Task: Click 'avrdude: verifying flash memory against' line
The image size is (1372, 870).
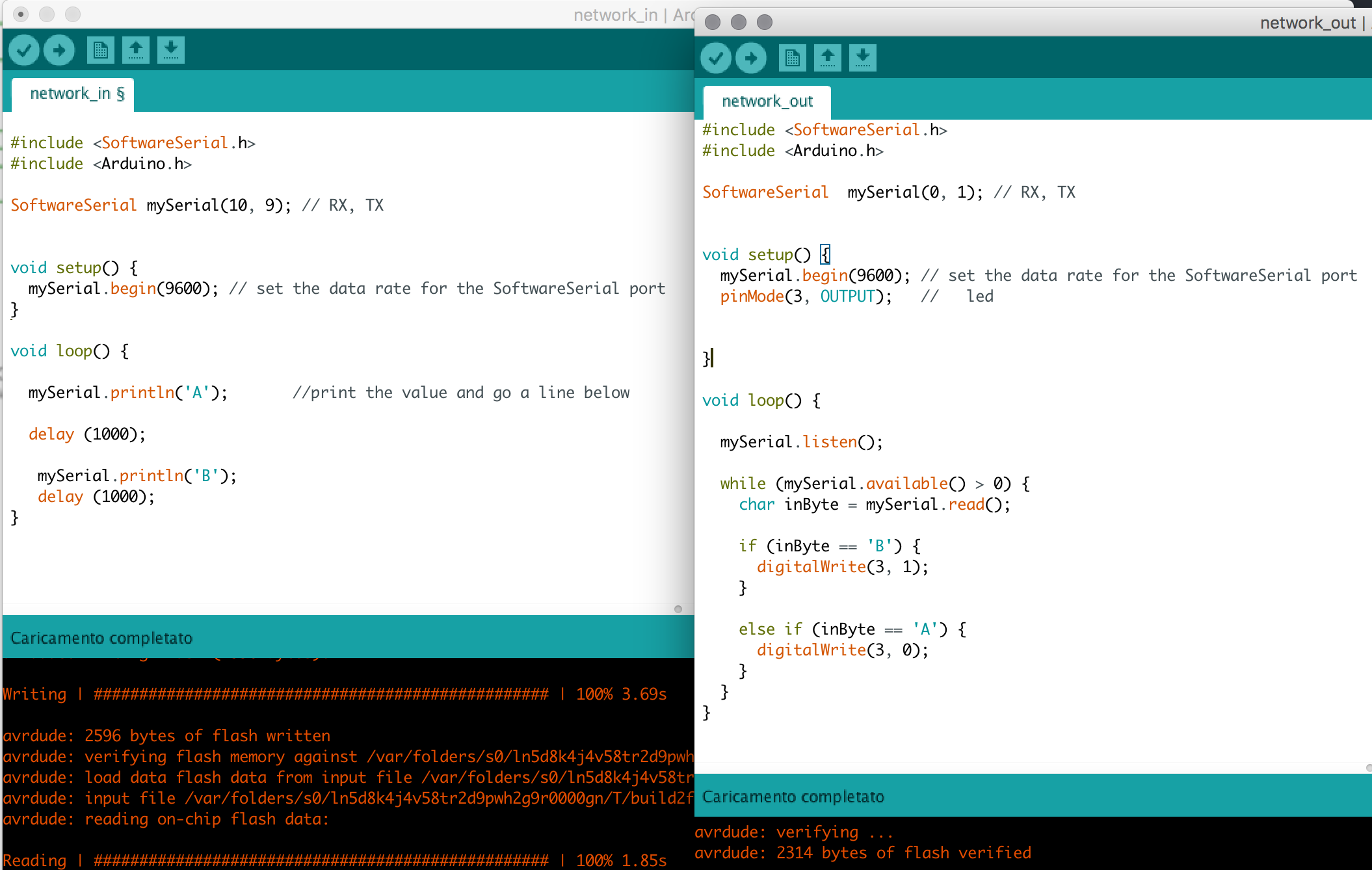Action: (x=349, y=757)
